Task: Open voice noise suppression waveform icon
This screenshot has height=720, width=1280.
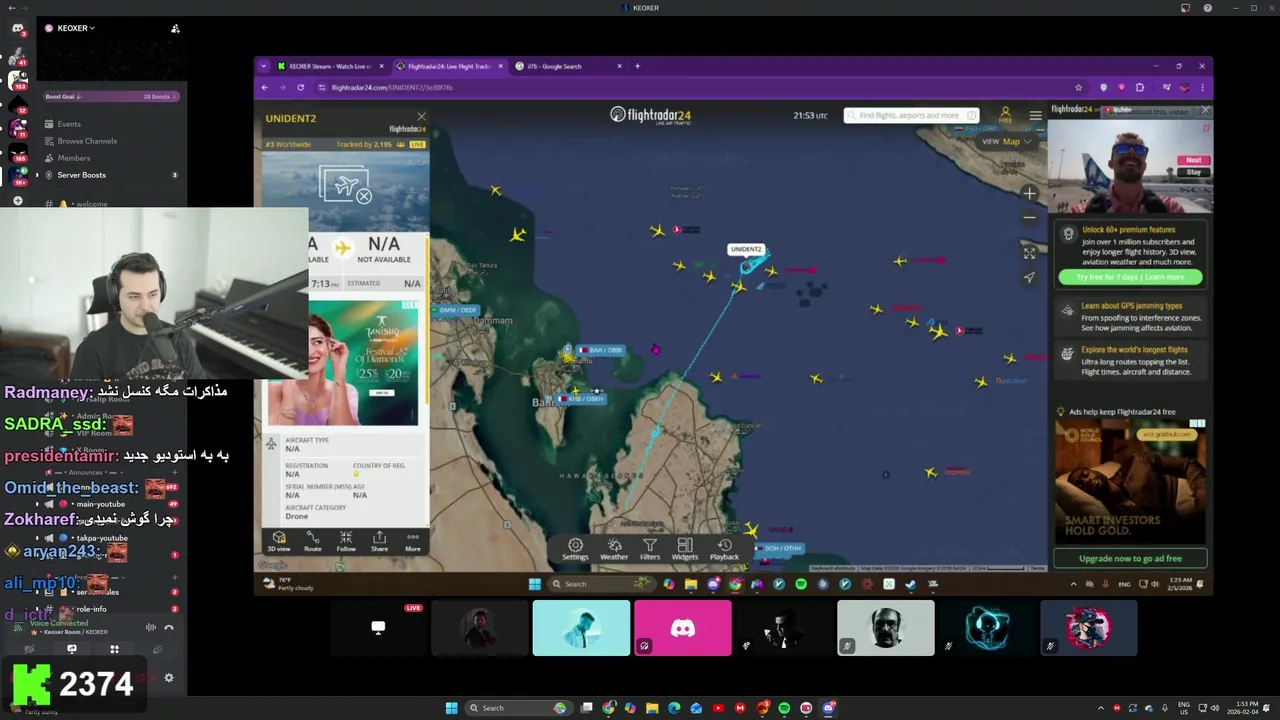Action: pyautogui.click(x=151, y=627)
